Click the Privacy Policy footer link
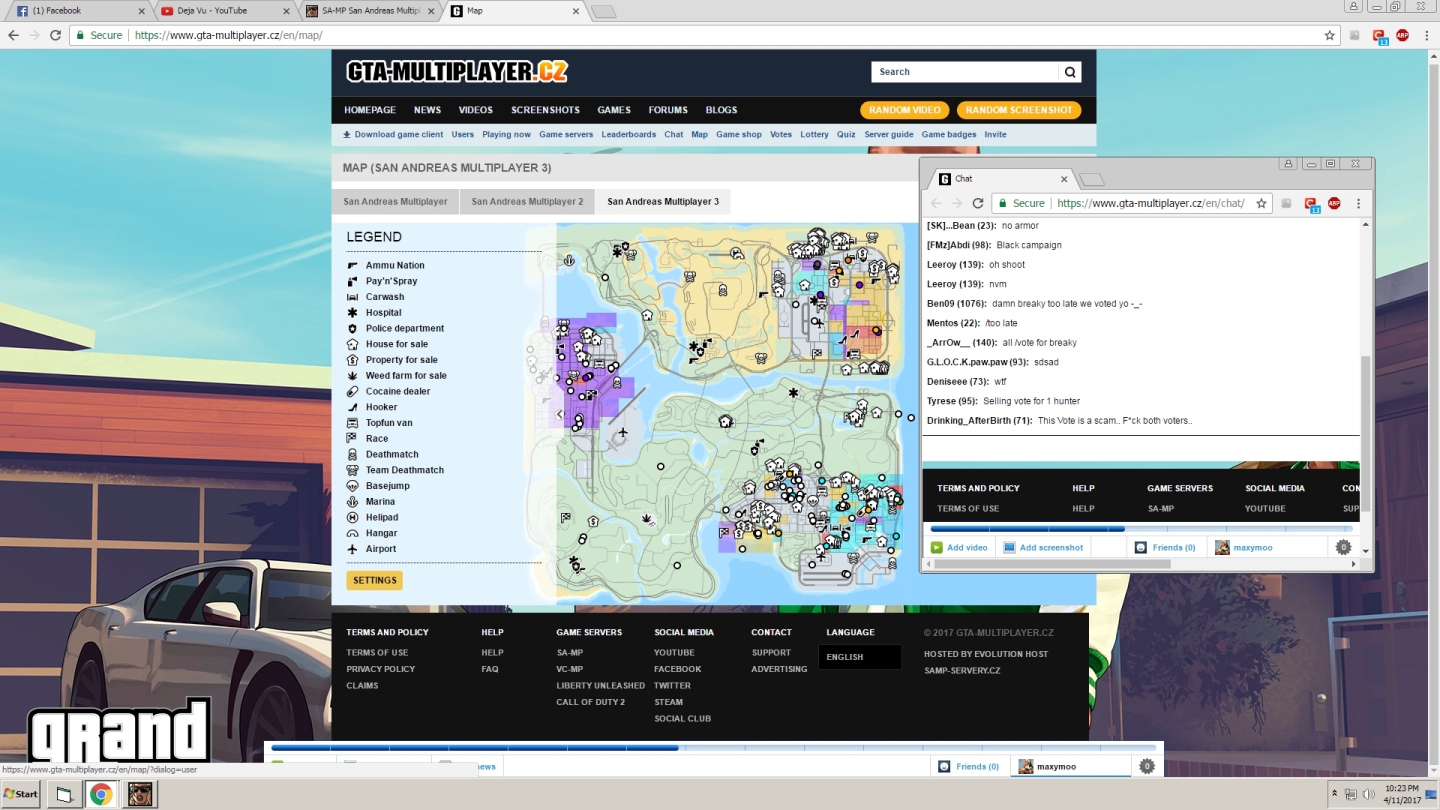This screenshot has height=810, width=1440. tap(381, 669)
